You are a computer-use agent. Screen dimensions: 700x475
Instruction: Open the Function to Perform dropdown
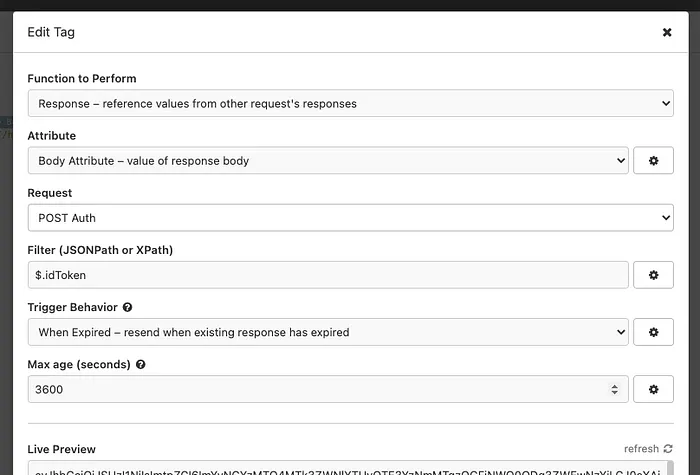(x=350, y=103)
